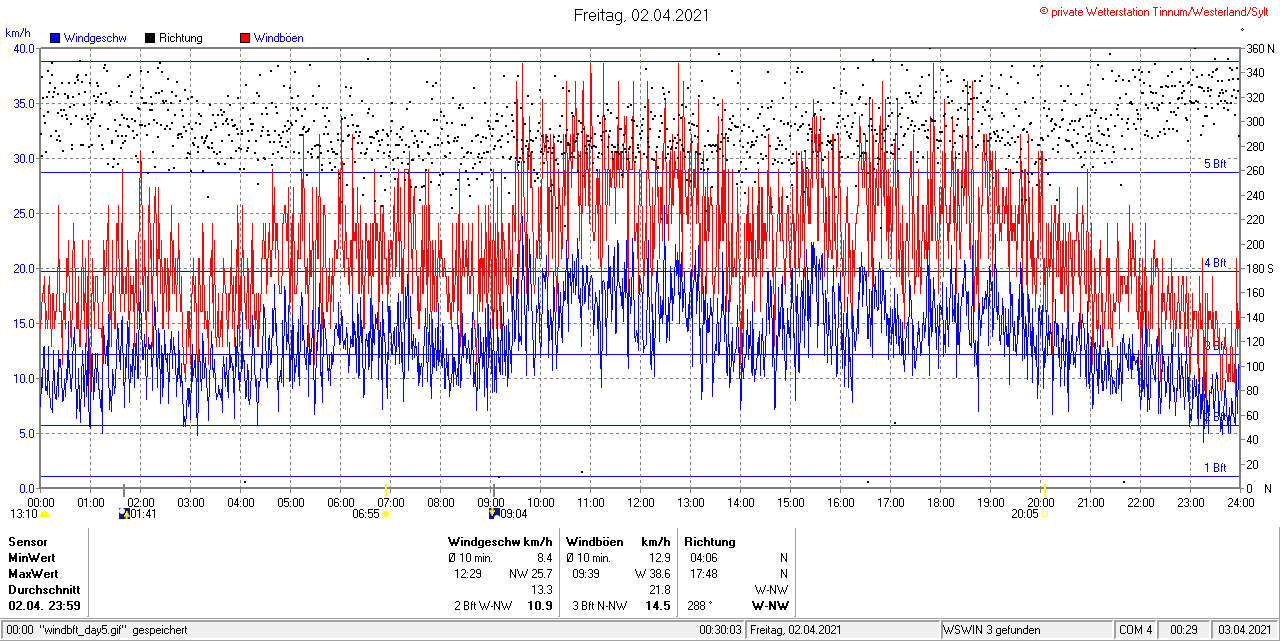Click the 00:29 status bar field
This screenshot has height=641, width=1280.
point(1184,630)
